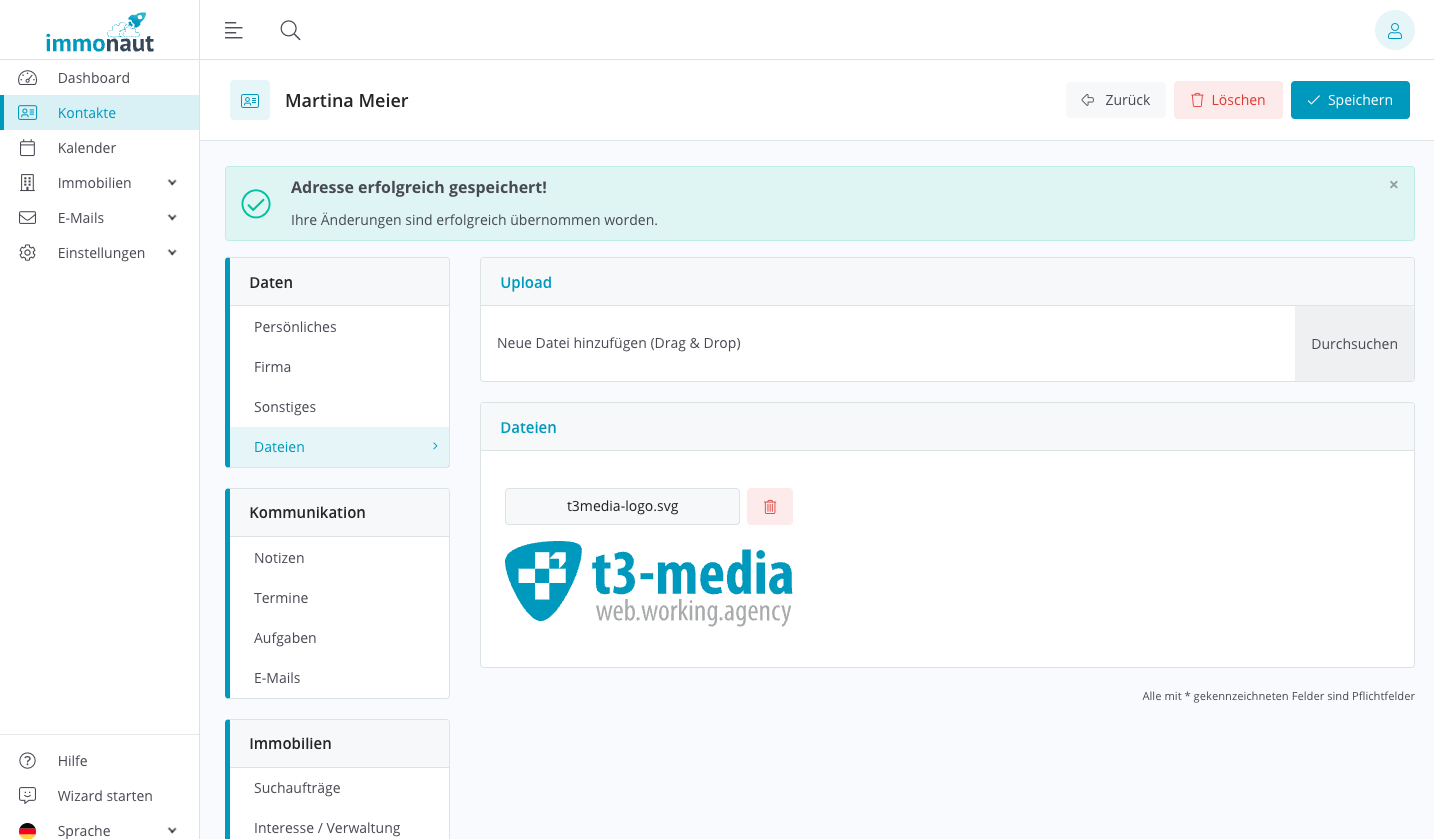Viewport: 1434px width, 839px height.
Task: Open the user profile avatar icon
Action: pos(1394,30)
